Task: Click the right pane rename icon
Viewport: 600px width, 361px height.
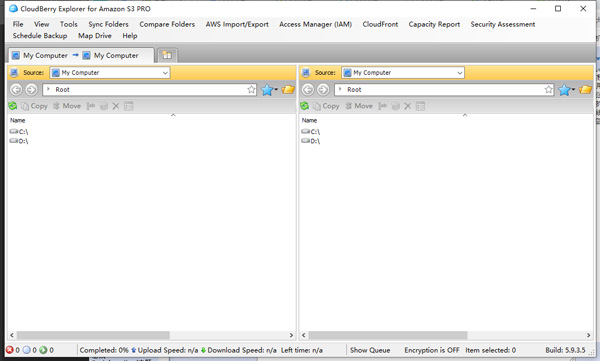Action: coord(383,106)
